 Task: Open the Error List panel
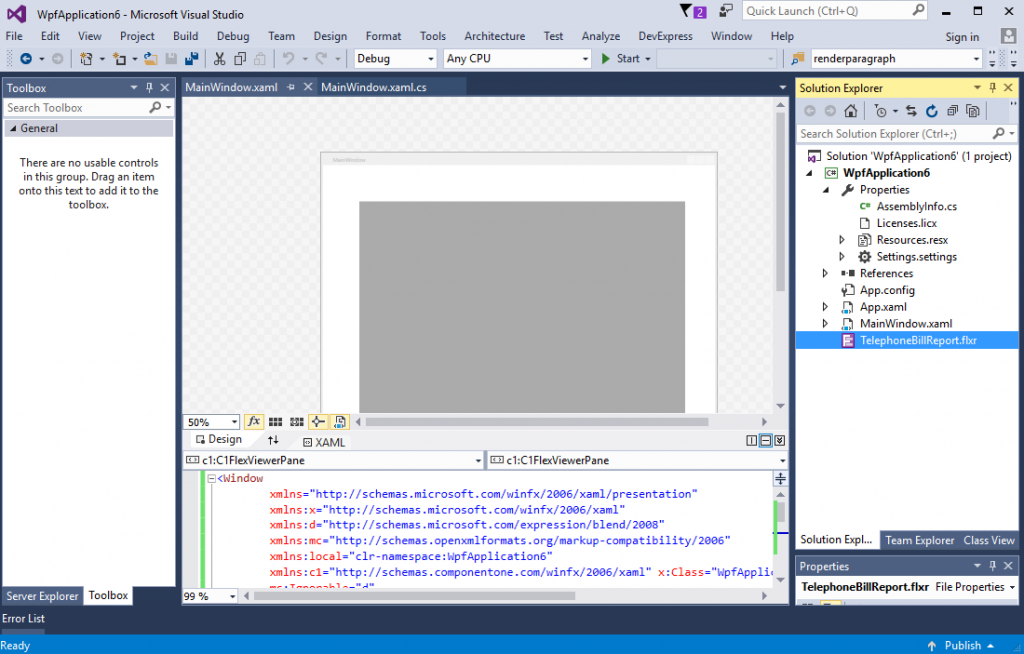pyautogui.click(x=23, y=619)
